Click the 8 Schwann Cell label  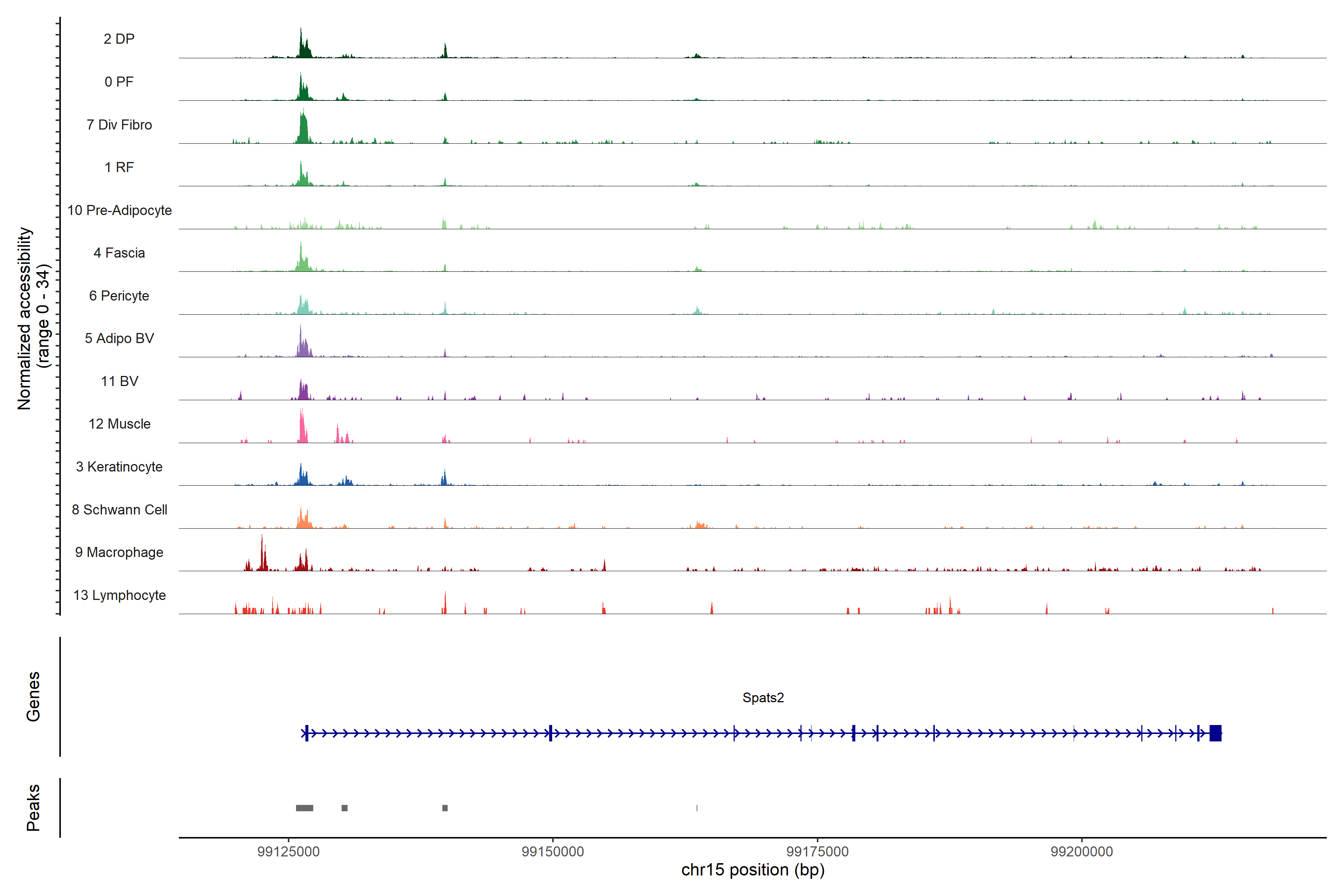coord(119,510)
